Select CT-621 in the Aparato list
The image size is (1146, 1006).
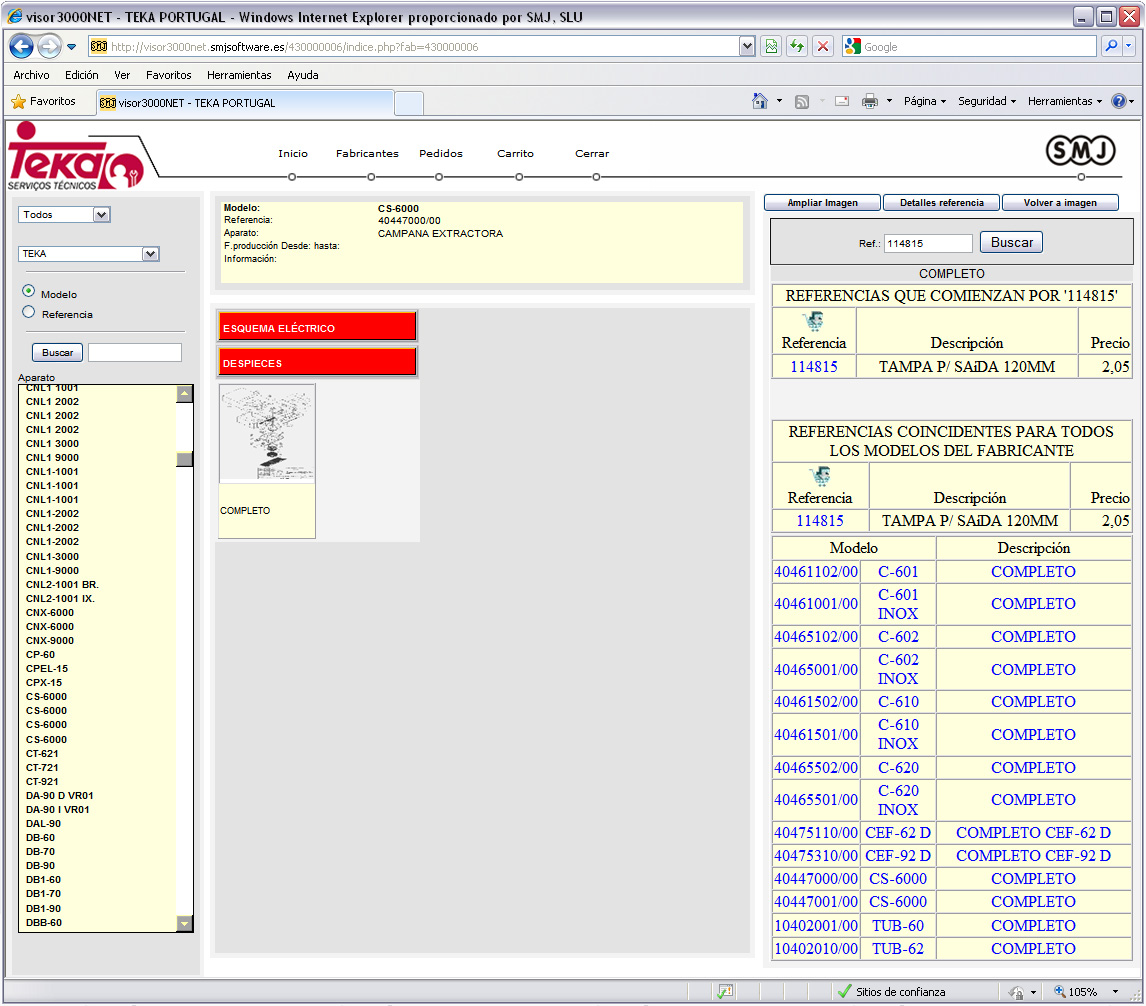click(42, 753)
